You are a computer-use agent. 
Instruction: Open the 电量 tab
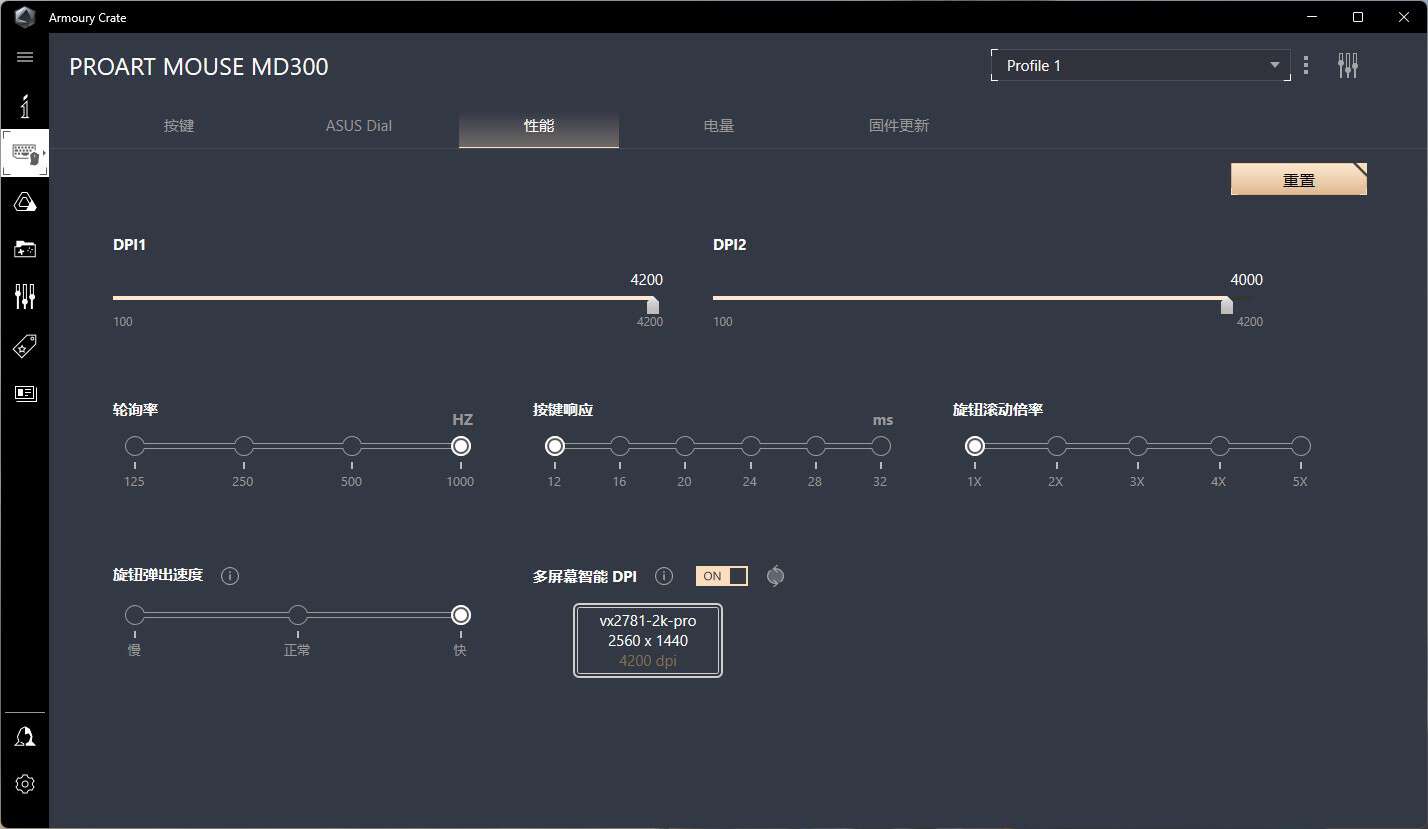pos(719,126)
